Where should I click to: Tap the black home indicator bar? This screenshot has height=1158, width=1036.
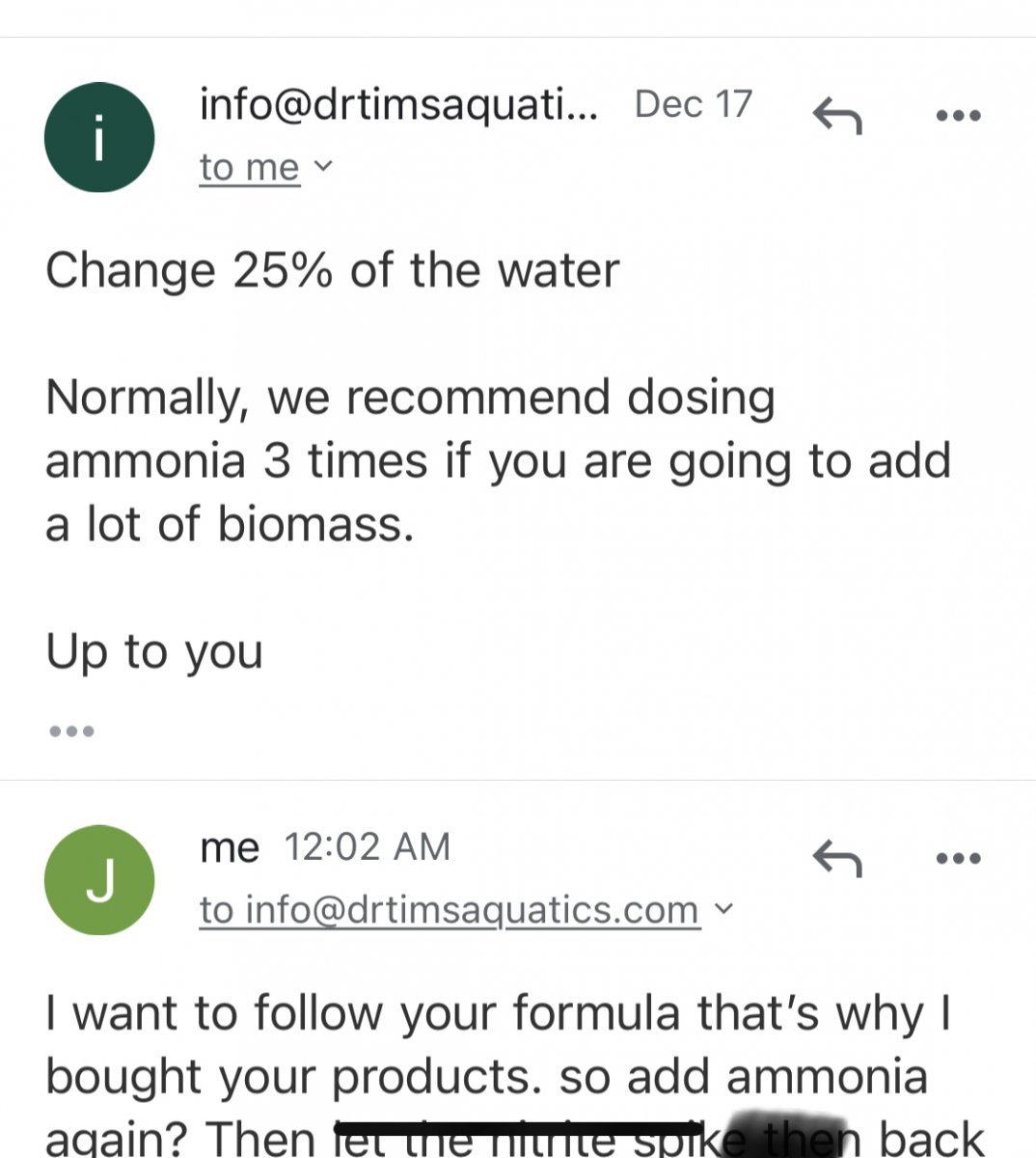pyautogui.click(x=518, y=1128)
